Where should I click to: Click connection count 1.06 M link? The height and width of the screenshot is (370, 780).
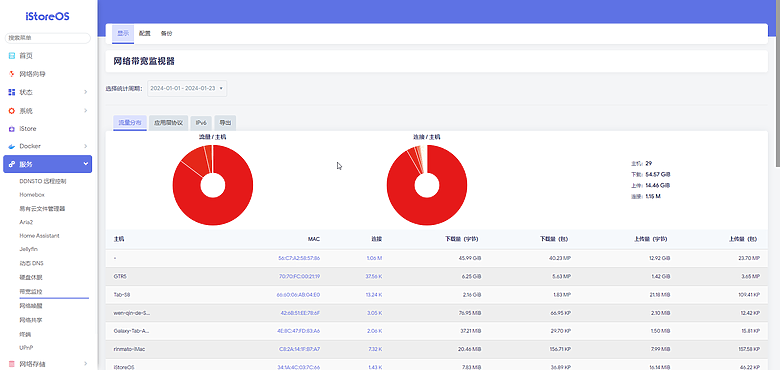pos(374,258)
